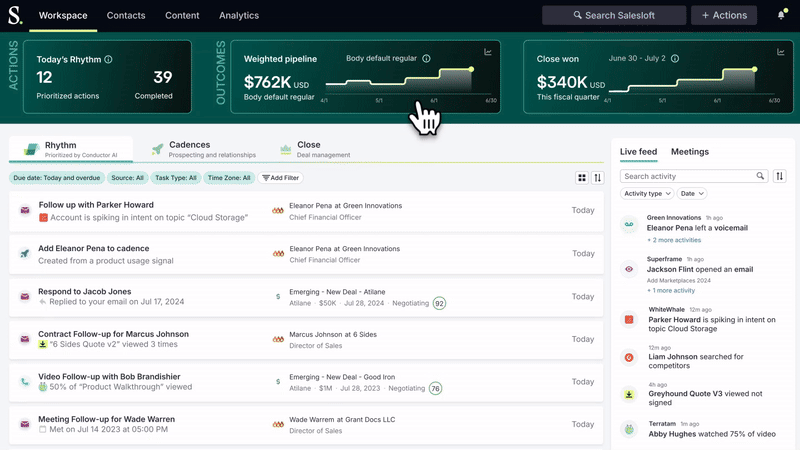
Task: Go to Workspace in top navigation
Action: point(63,15)
